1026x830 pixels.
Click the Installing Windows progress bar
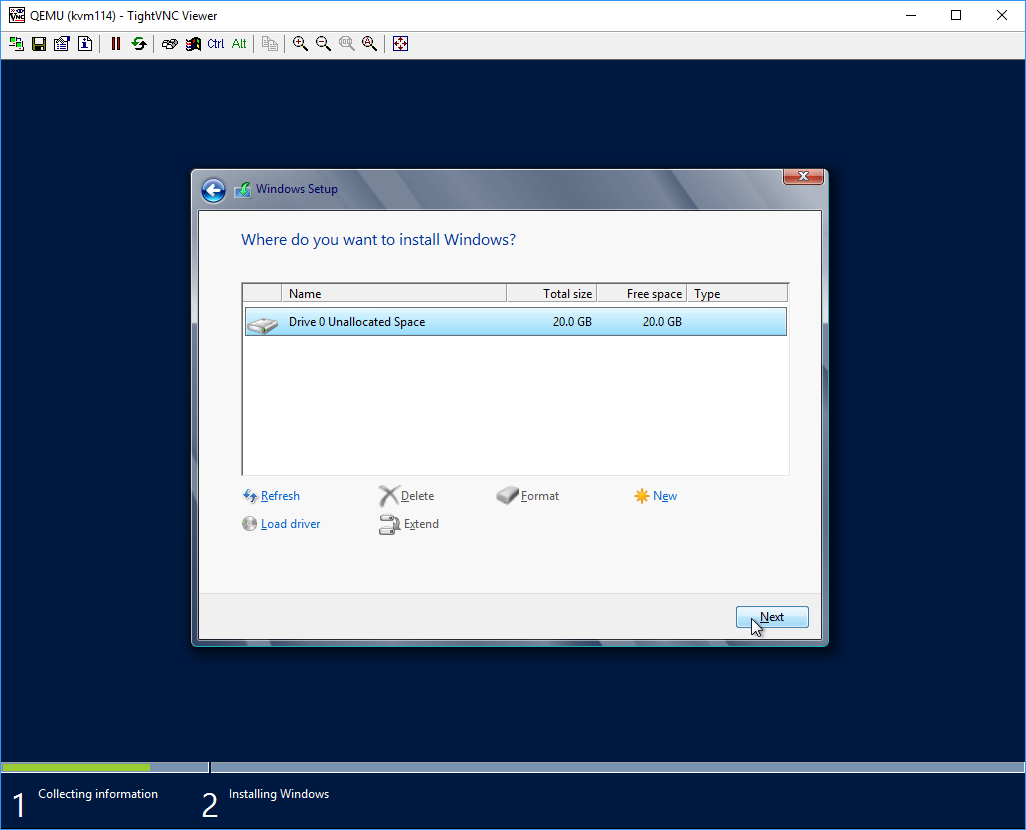618,767
